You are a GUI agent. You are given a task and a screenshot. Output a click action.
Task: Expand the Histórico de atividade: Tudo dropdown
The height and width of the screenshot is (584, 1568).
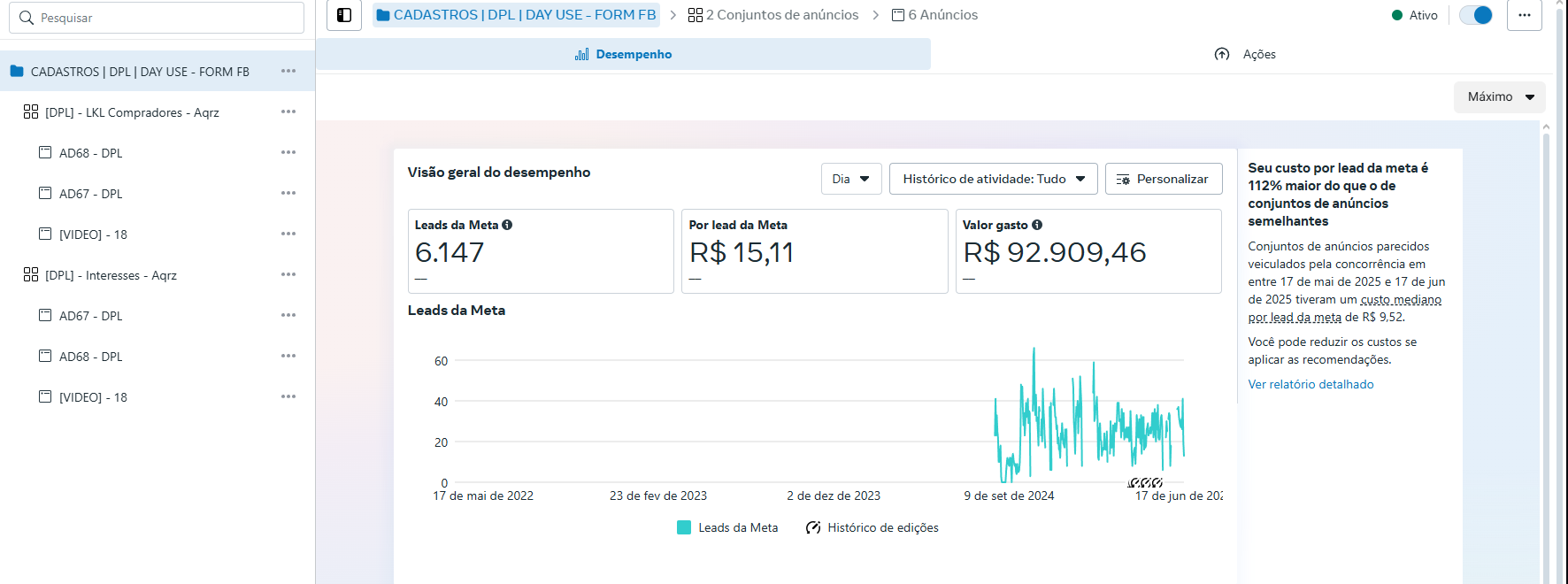(x=993, y=179)
